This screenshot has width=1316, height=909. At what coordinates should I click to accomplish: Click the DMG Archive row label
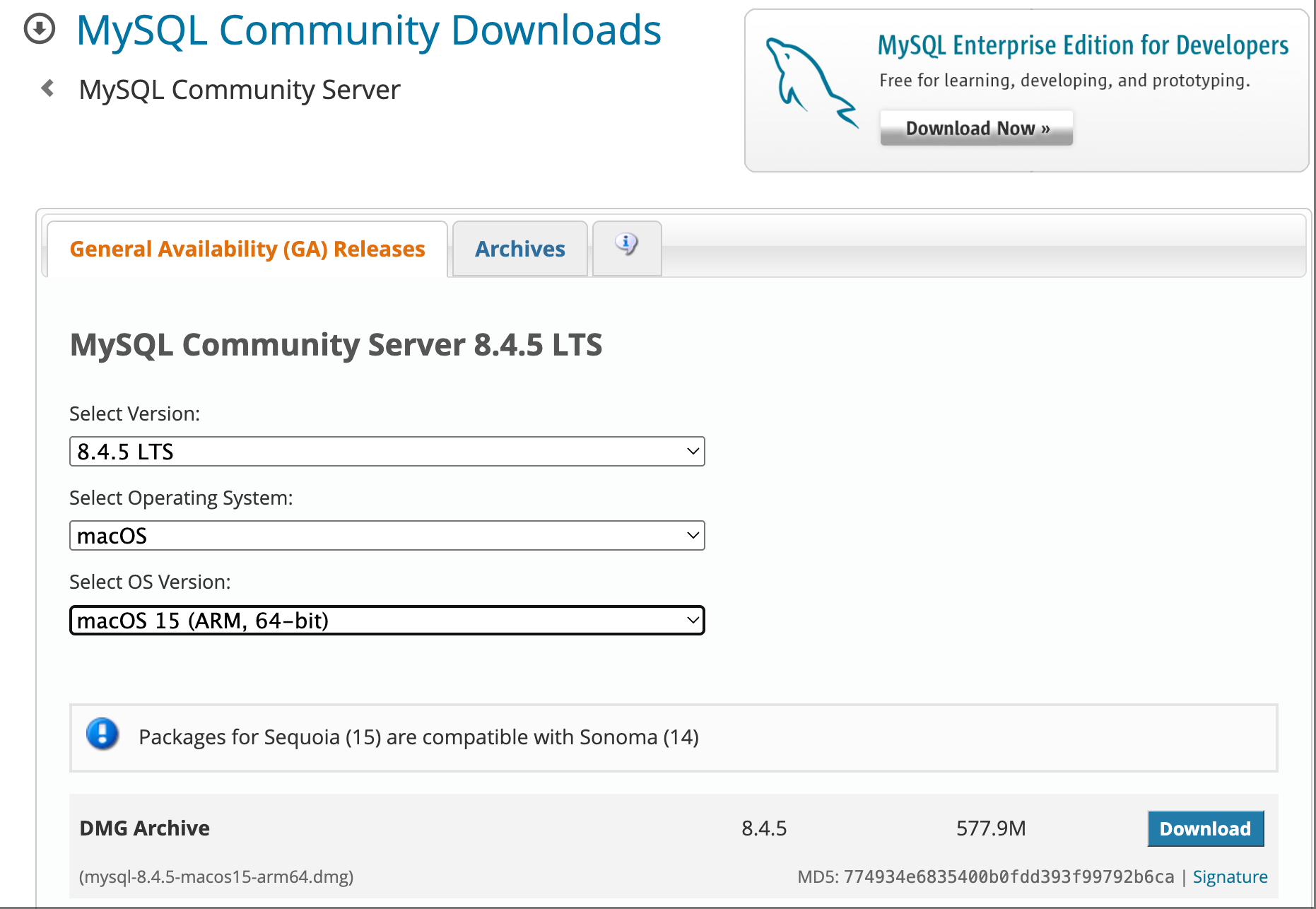(144, 828)
